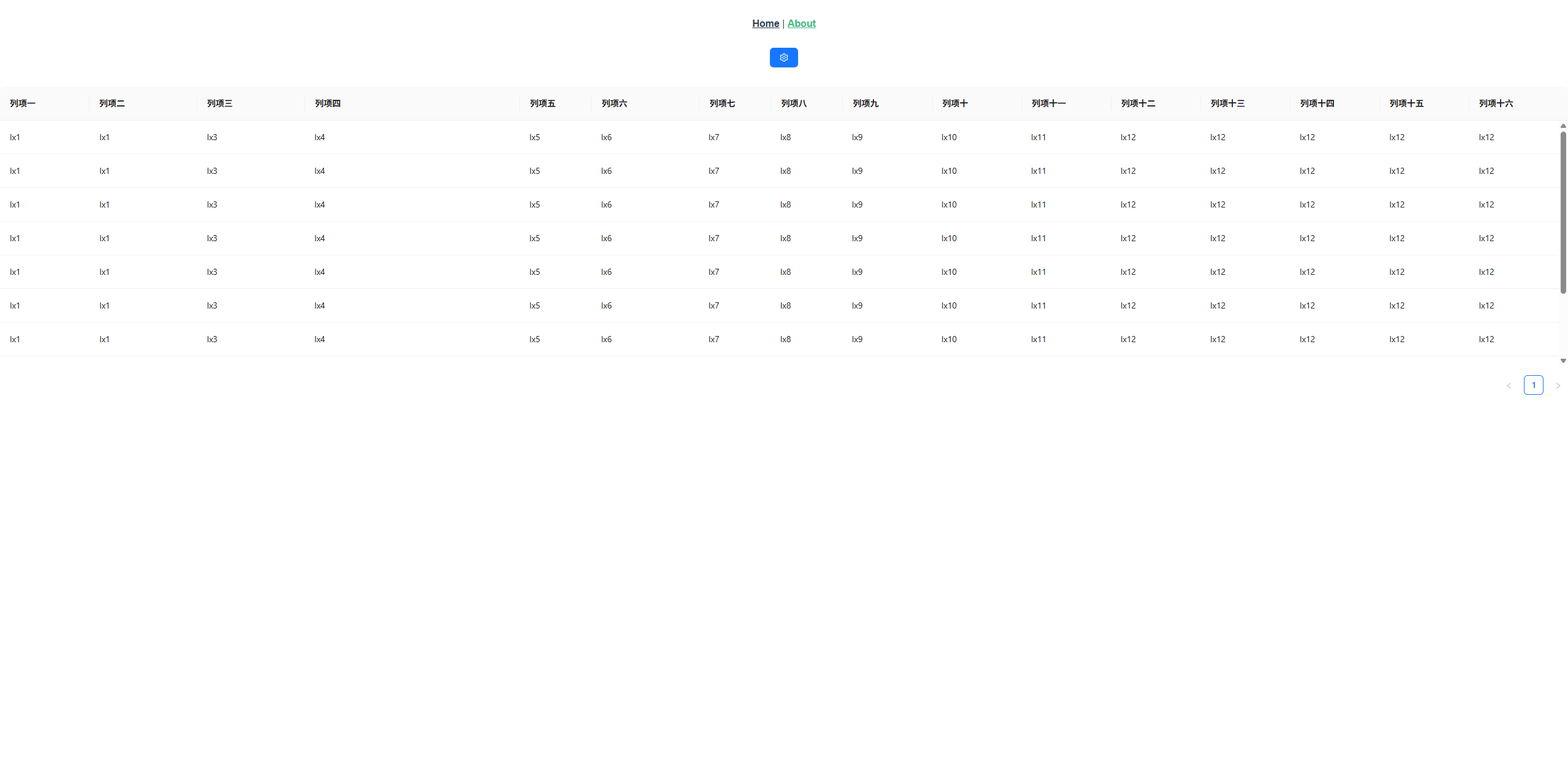Click the 列项十 column header
This screenshot has height=778, width=1568.
[x=955, y=103]
